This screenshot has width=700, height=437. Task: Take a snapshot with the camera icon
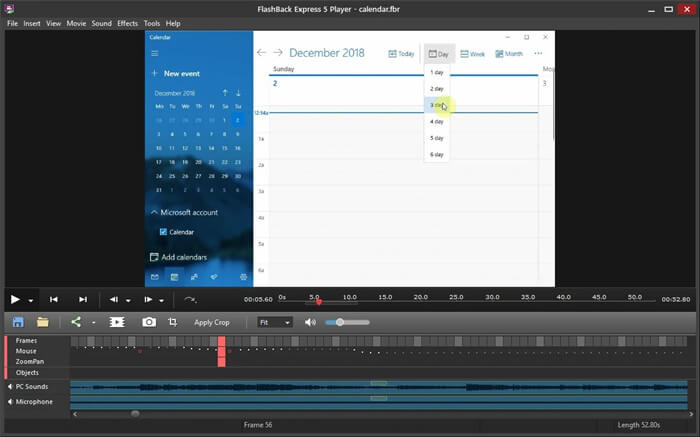click(148, 322)
